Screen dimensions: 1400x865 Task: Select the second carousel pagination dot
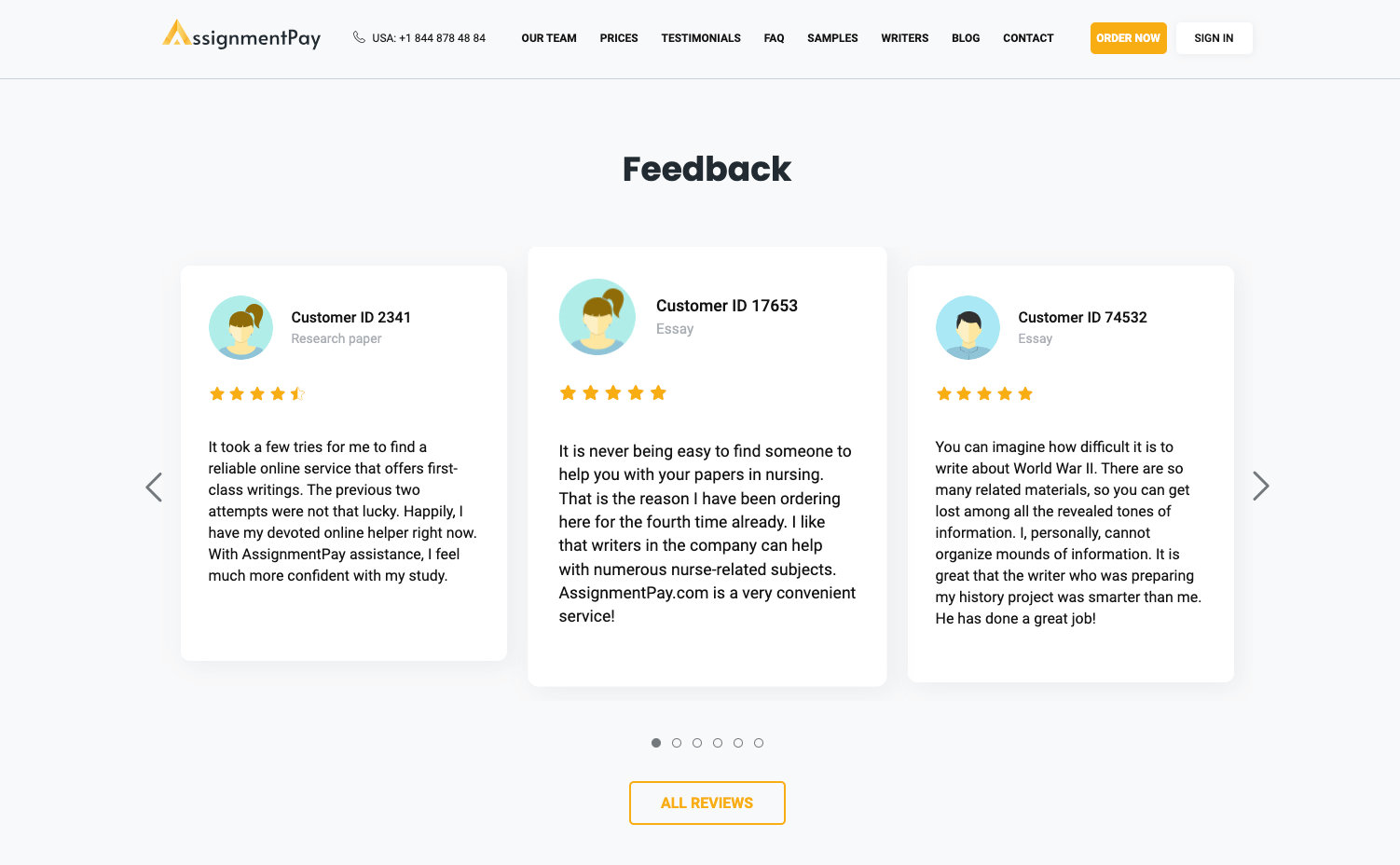677,743
